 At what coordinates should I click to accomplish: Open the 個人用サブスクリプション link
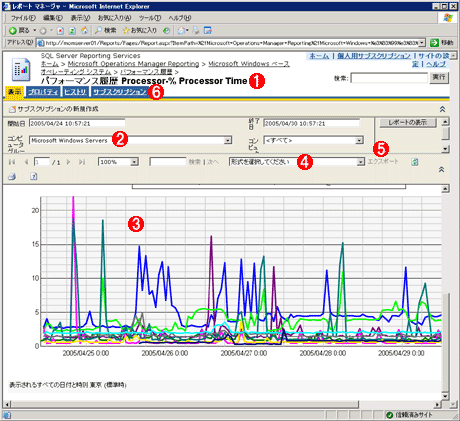click(374, 56)
